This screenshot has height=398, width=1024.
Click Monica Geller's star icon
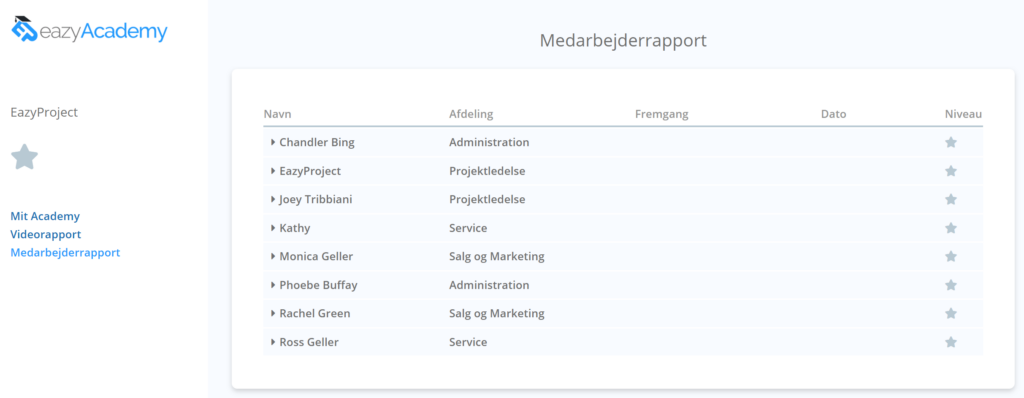click(x=951, y=256)
